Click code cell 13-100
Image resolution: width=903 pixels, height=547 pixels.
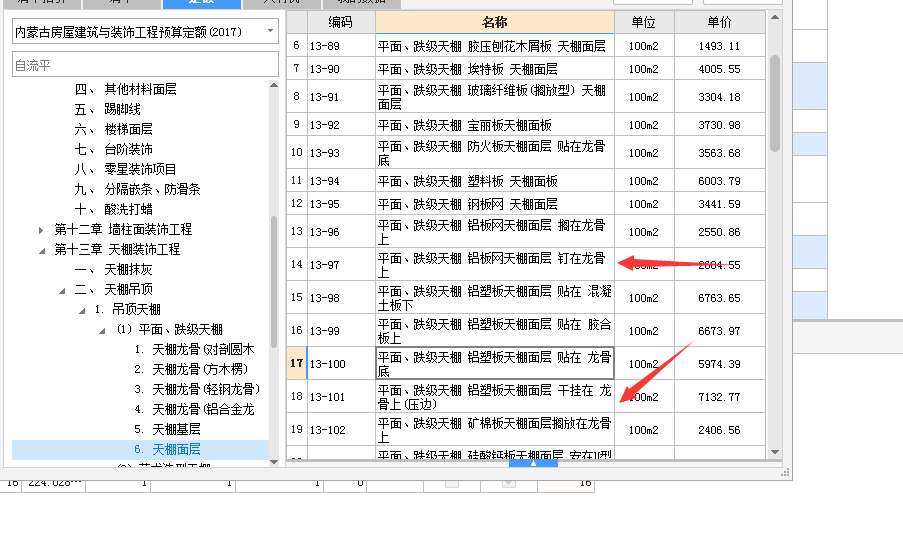pyautogui.click(x=341, y=363)
